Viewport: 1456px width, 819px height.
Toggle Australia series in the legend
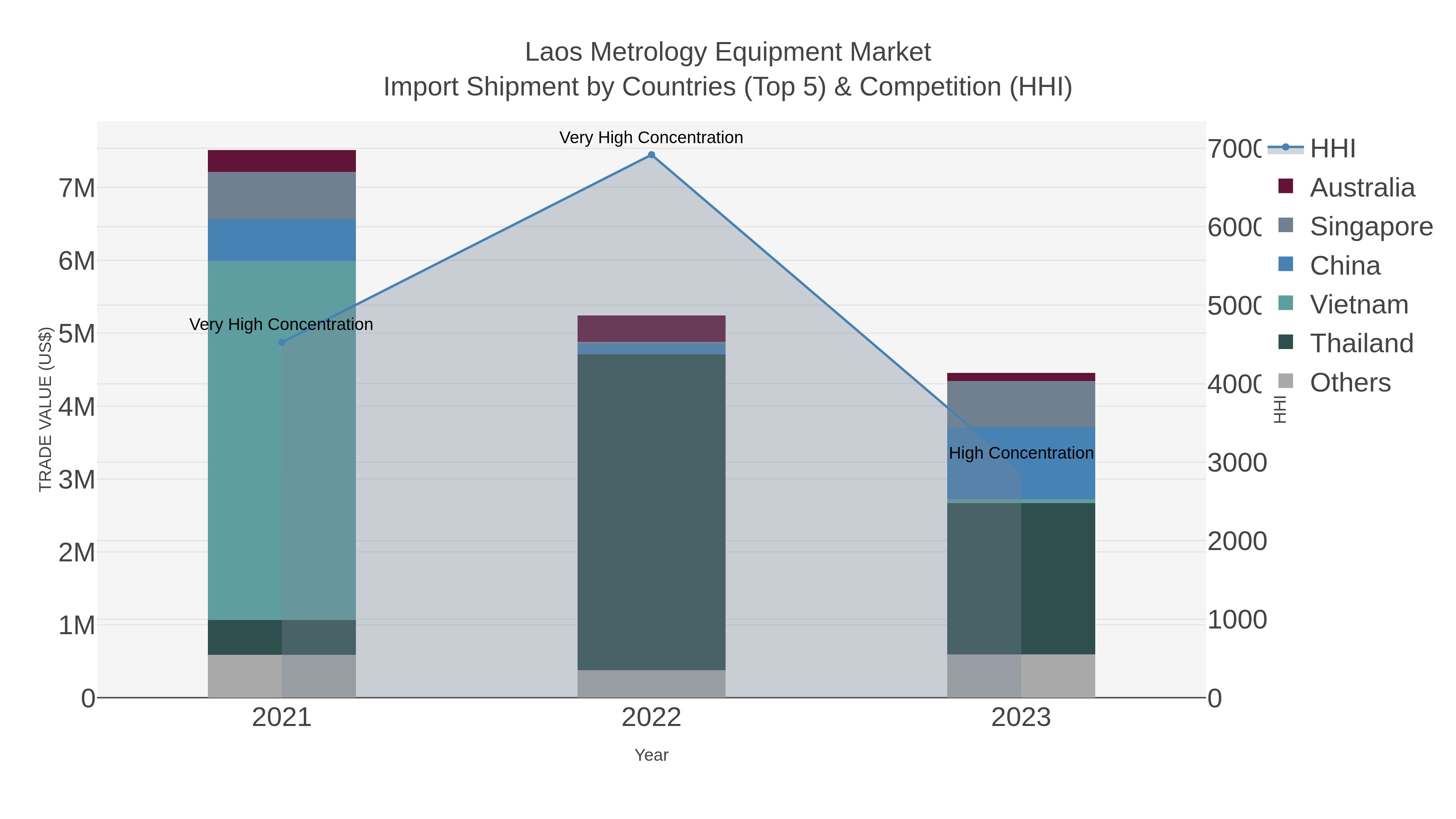pos(1346,188)
